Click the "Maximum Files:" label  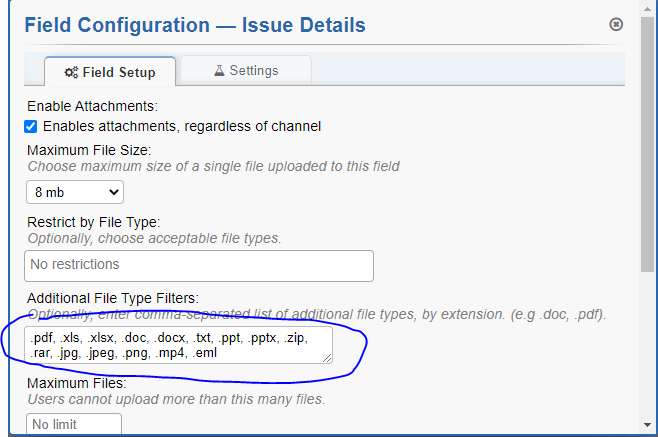click(x=76, y=383)
